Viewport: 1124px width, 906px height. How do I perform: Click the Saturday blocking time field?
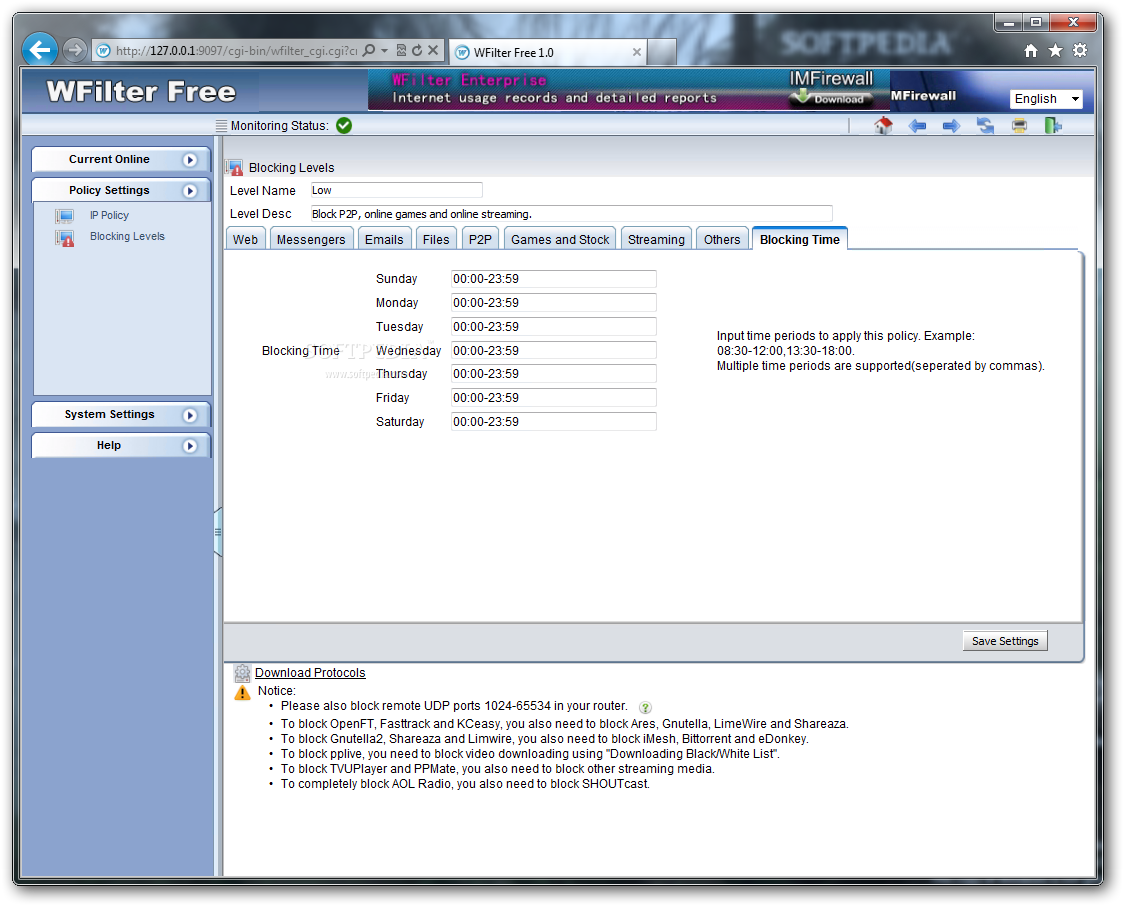553,422
